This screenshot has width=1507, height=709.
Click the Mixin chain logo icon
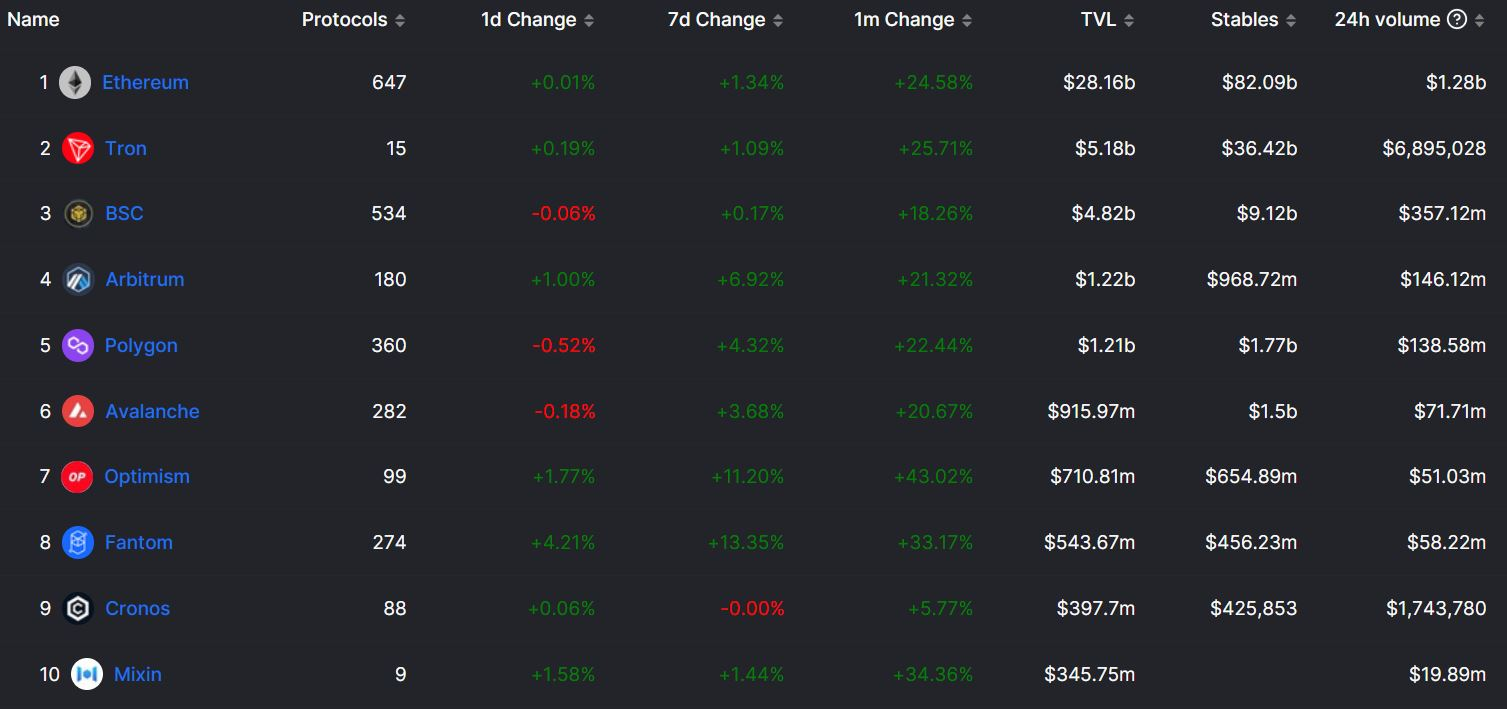click(x=87, y=674)
